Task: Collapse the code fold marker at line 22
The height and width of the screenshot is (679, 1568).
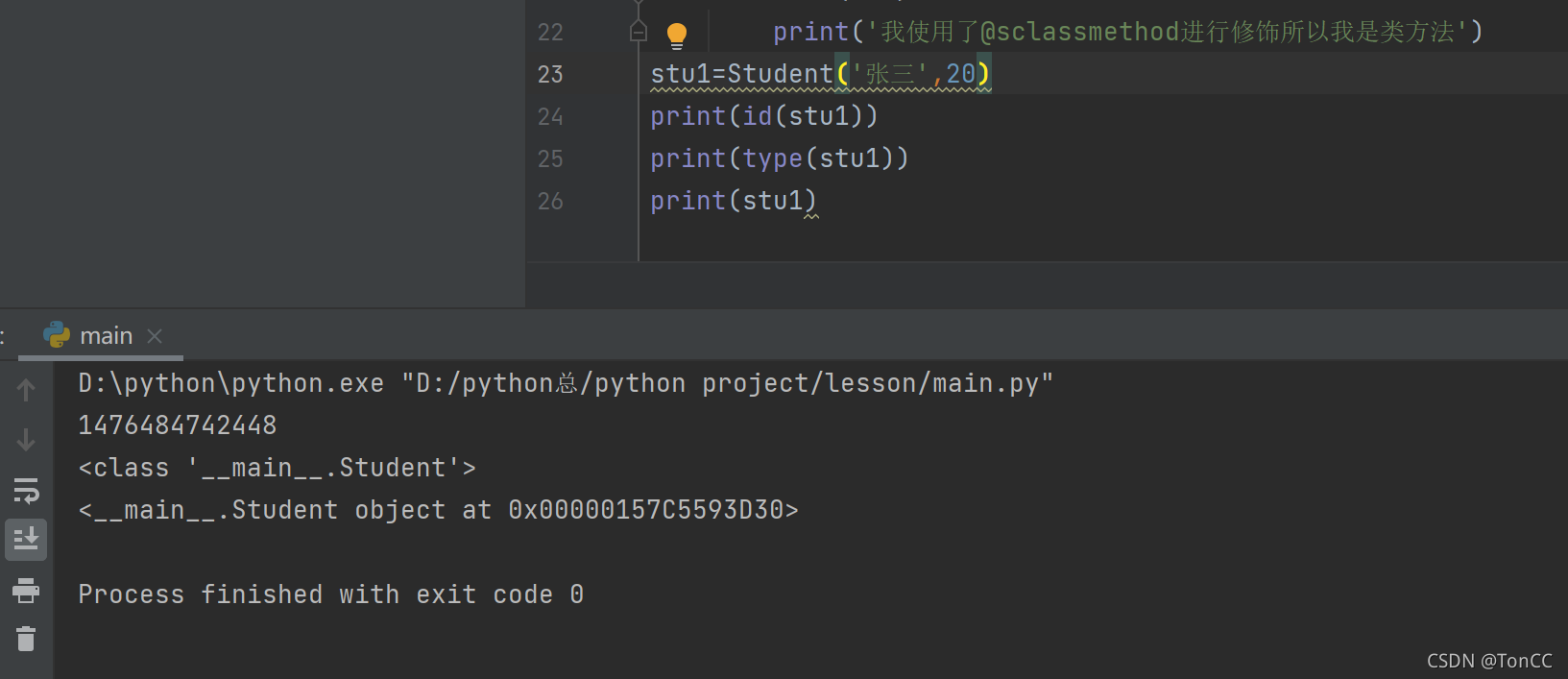Action: tap(639, 32)
